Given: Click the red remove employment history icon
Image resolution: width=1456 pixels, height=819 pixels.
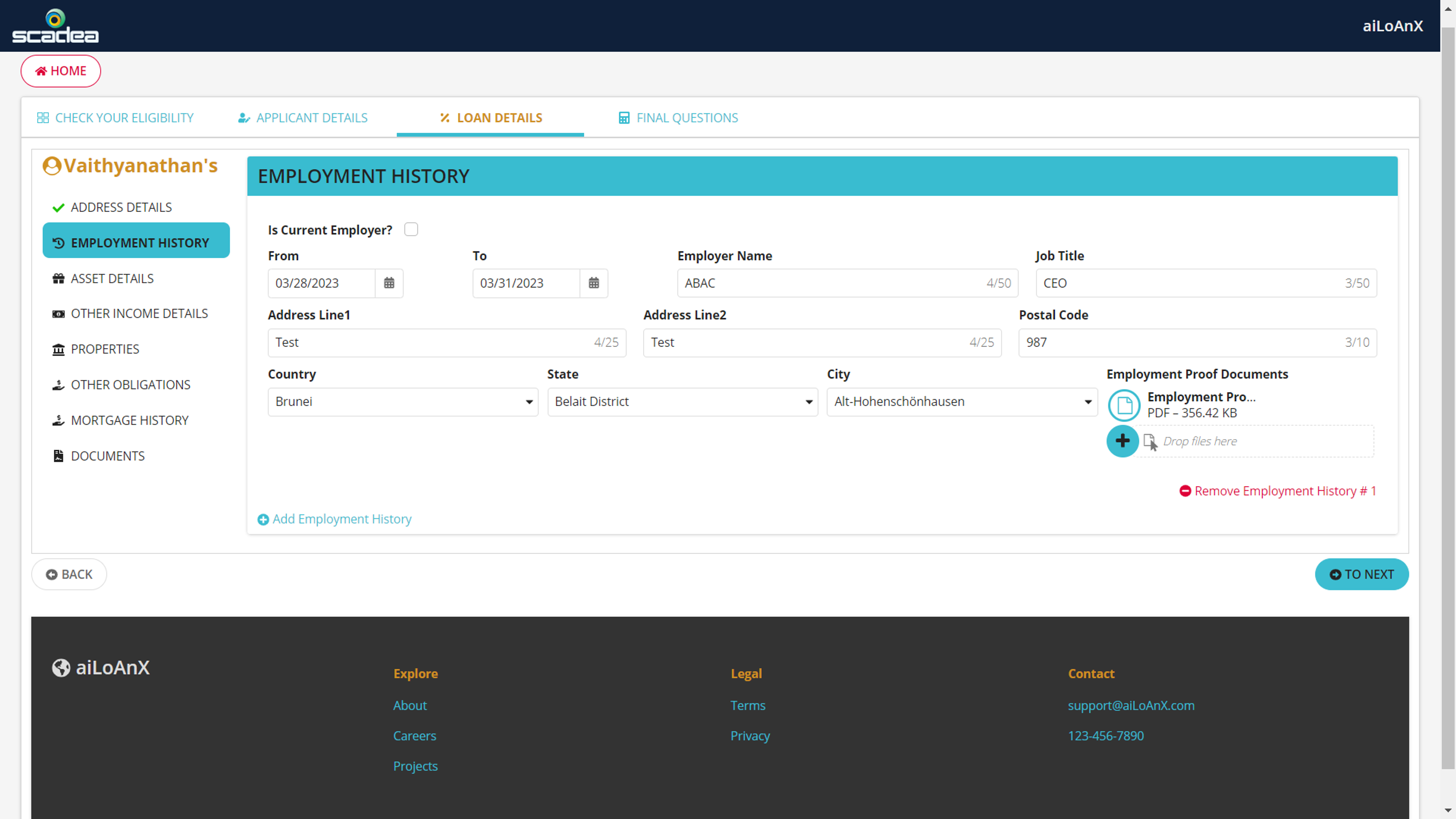Looking at the screenshot, I should tap(1185, 491).
